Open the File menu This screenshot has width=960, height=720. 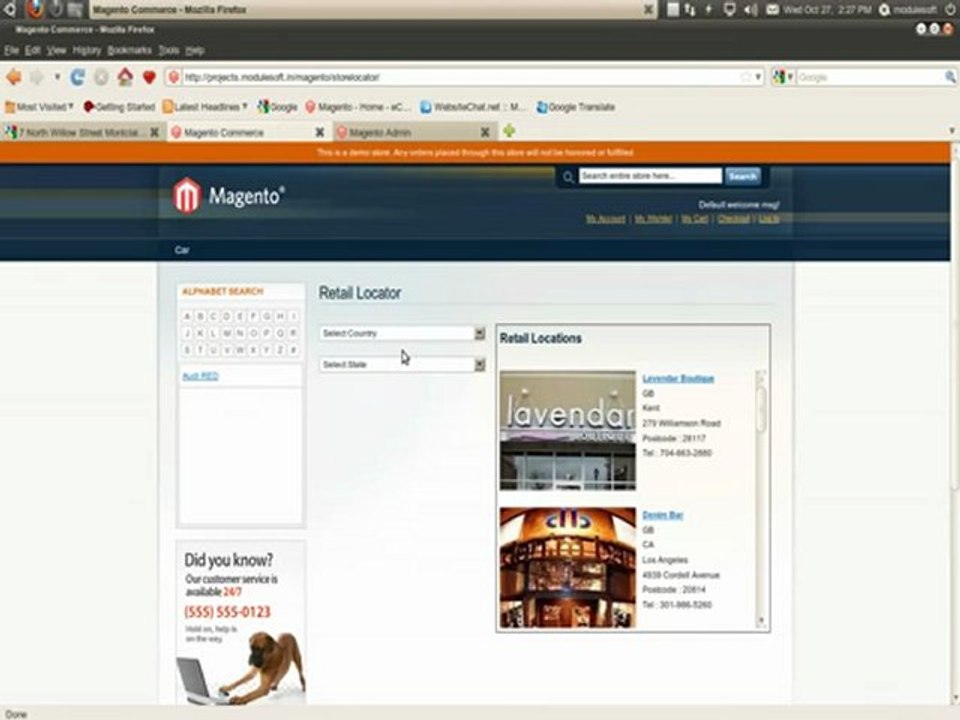coord(12,51)
